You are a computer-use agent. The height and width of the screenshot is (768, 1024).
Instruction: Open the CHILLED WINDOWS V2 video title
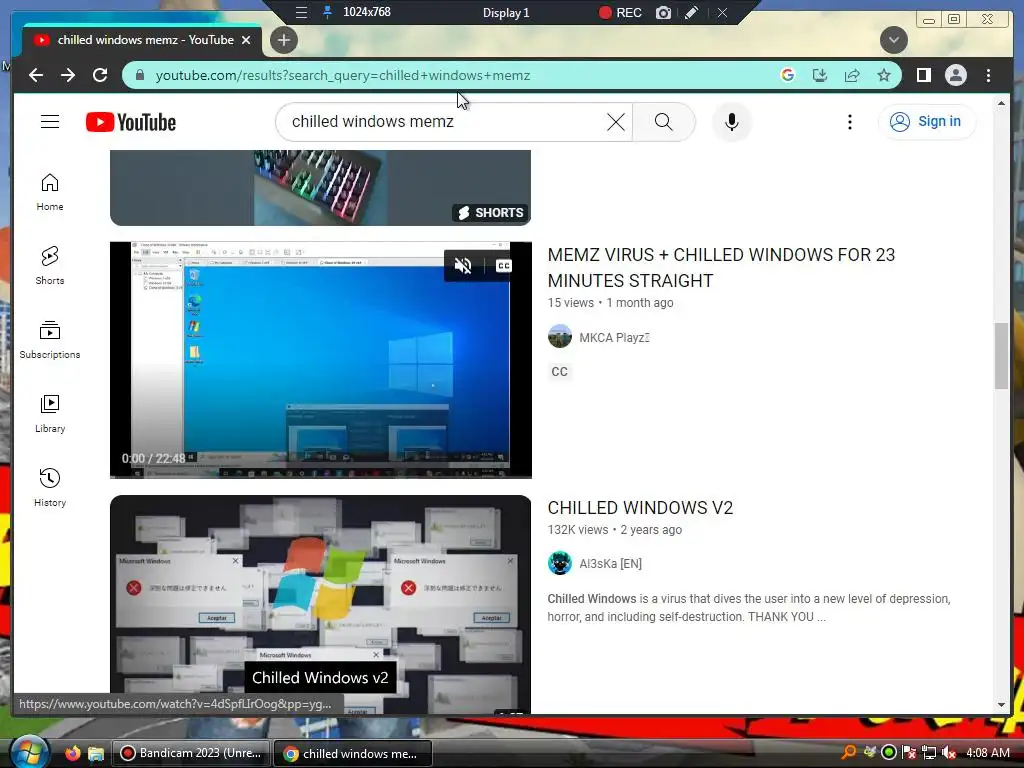640,508
